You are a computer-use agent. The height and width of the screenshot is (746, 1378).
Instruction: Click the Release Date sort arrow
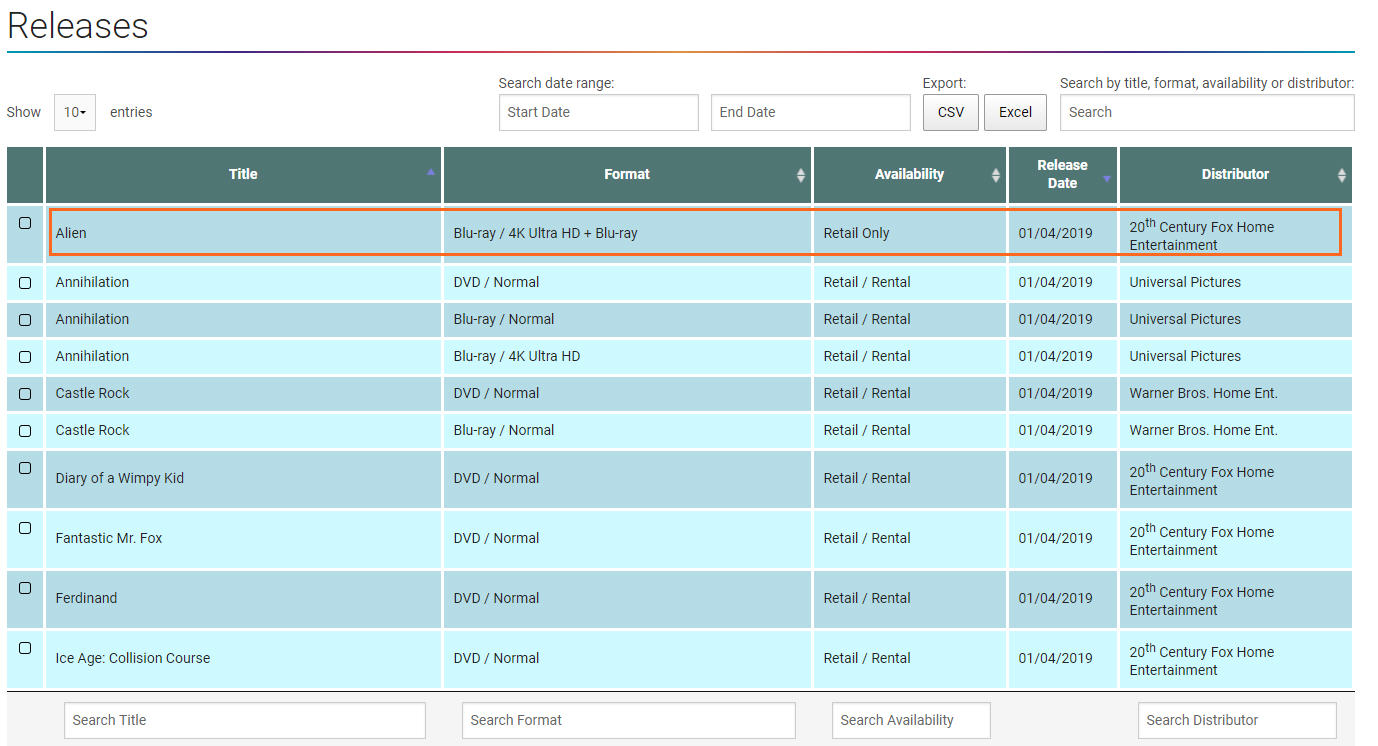1106,178
